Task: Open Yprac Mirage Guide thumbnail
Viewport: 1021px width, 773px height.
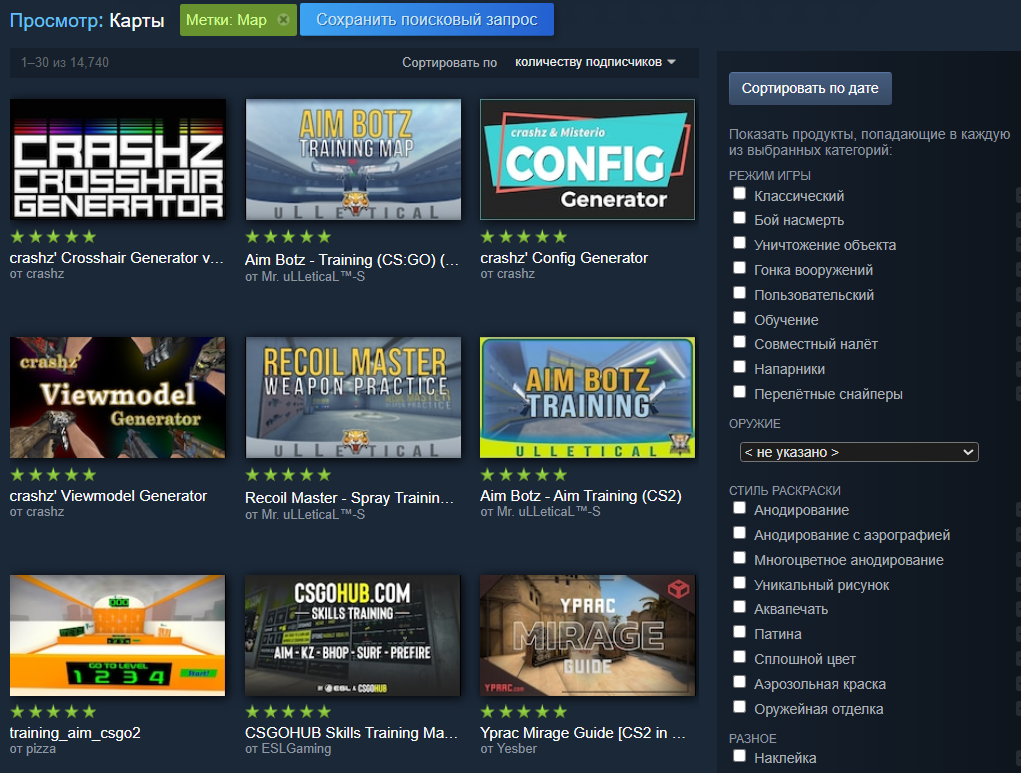Action: point(587,635)
